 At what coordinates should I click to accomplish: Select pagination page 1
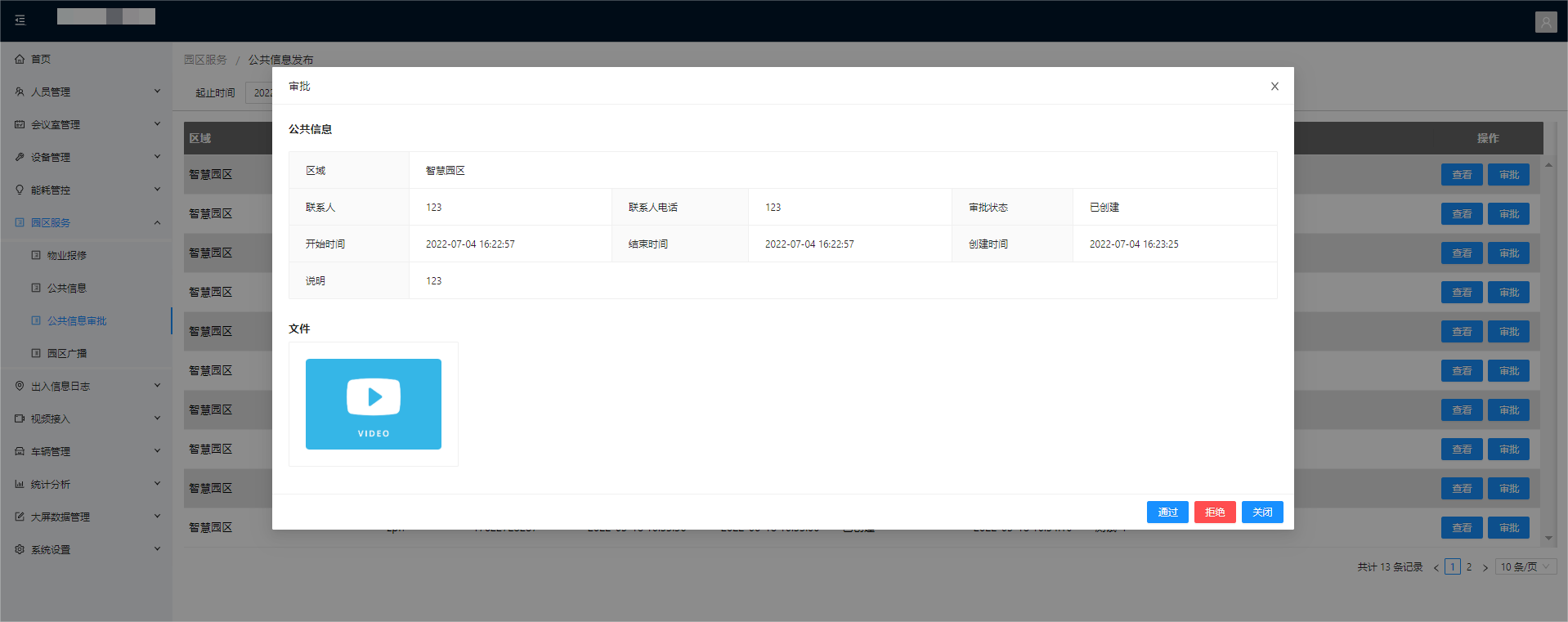tap(1453, 566)
